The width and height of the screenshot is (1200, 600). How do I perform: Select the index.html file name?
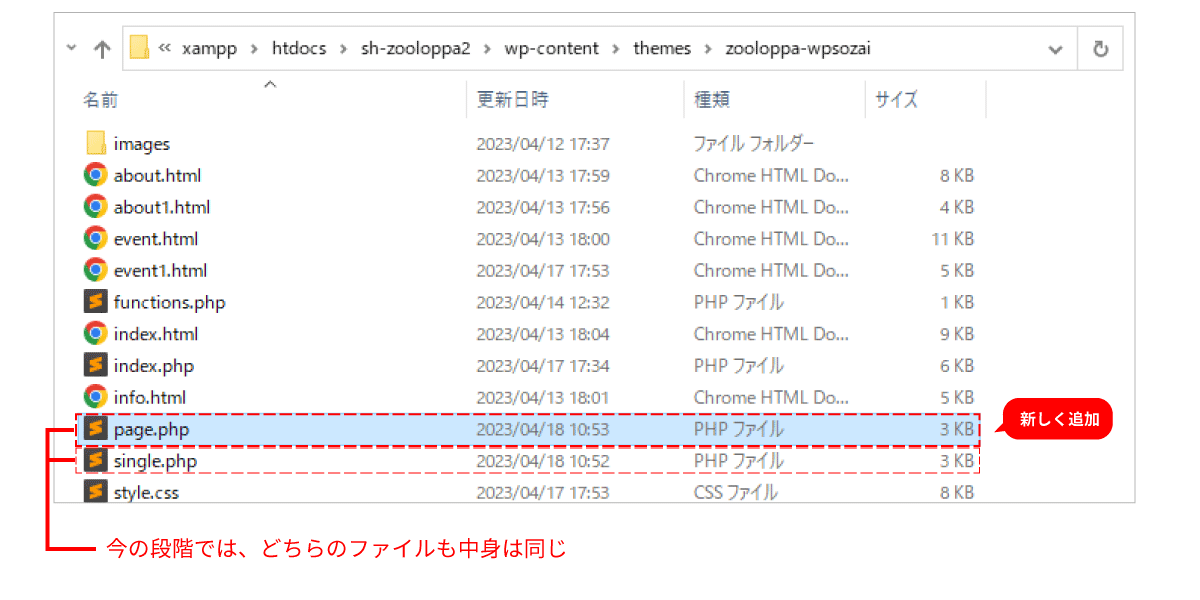coord(156,333)
